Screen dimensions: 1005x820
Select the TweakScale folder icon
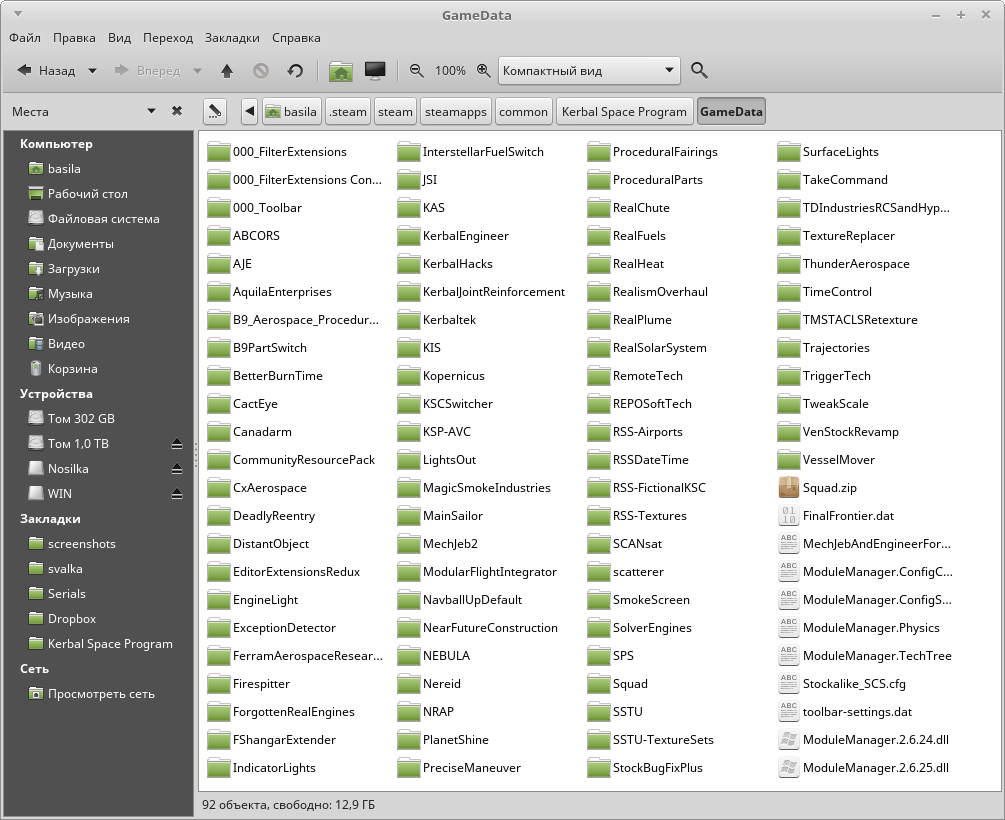(x=788, y=404)
